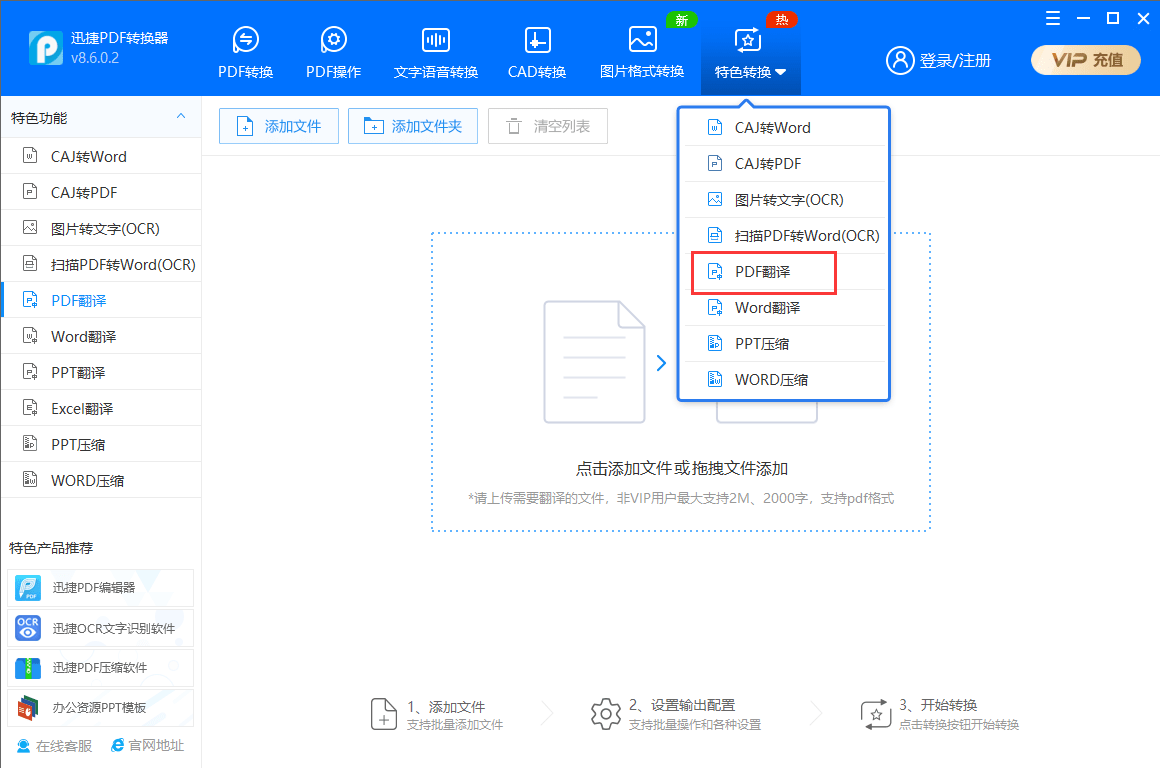Choose CAJ转PDF from dropdown menu
The width and height of the screenshot is (1160, 768).
pyautogui.click(x=784, y=164)
